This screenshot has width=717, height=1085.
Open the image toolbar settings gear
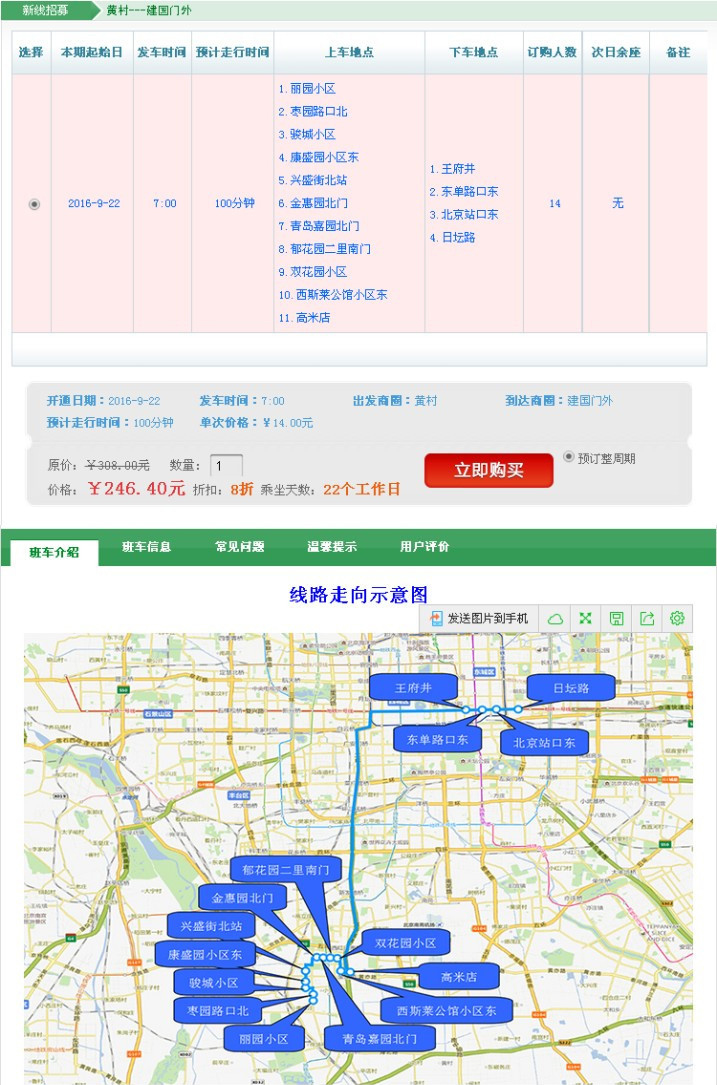pos(677,619)
